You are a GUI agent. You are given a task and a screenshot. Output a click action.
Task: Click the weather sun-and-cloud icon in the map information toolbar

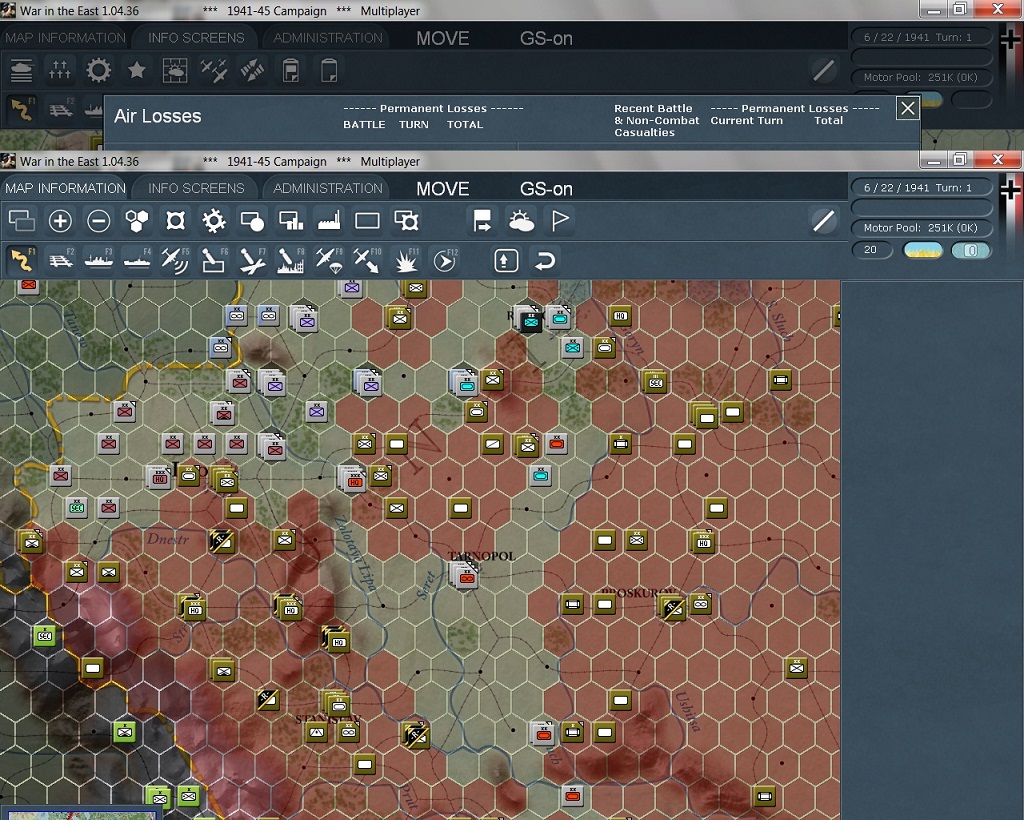click(521, 221)
